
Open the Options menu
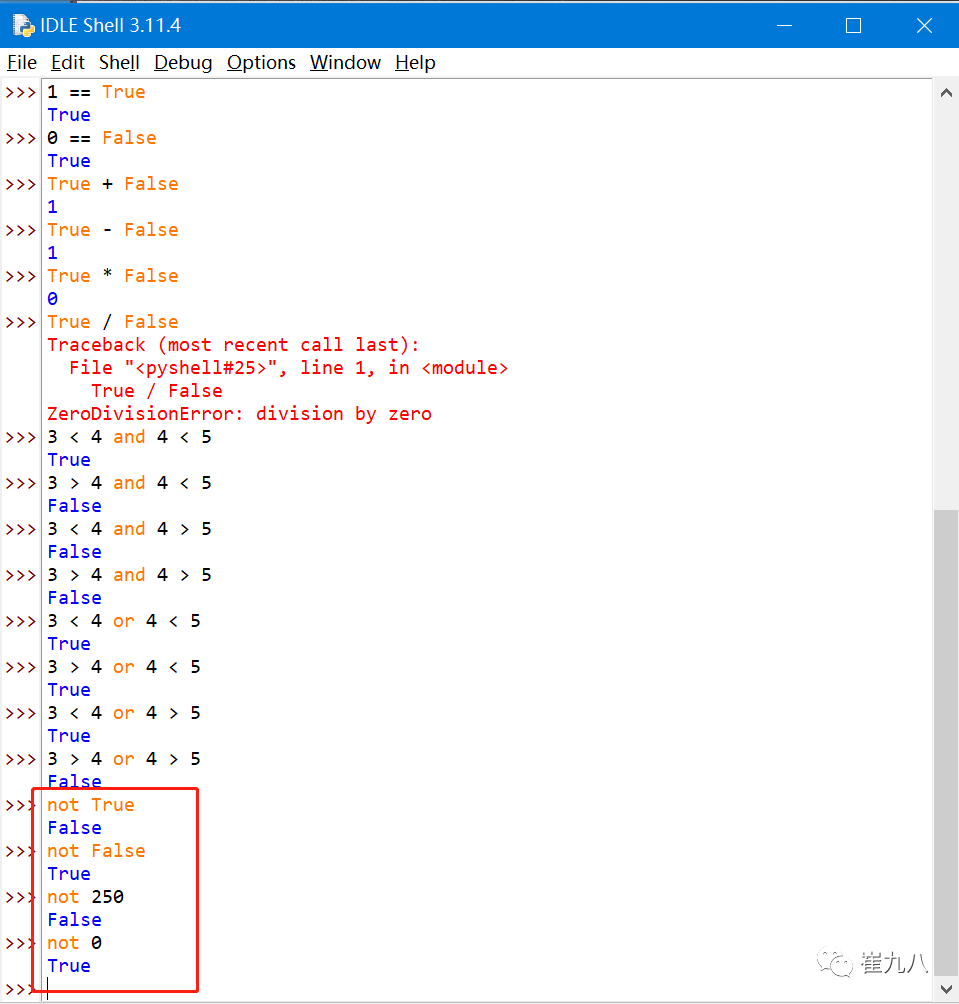261,63
